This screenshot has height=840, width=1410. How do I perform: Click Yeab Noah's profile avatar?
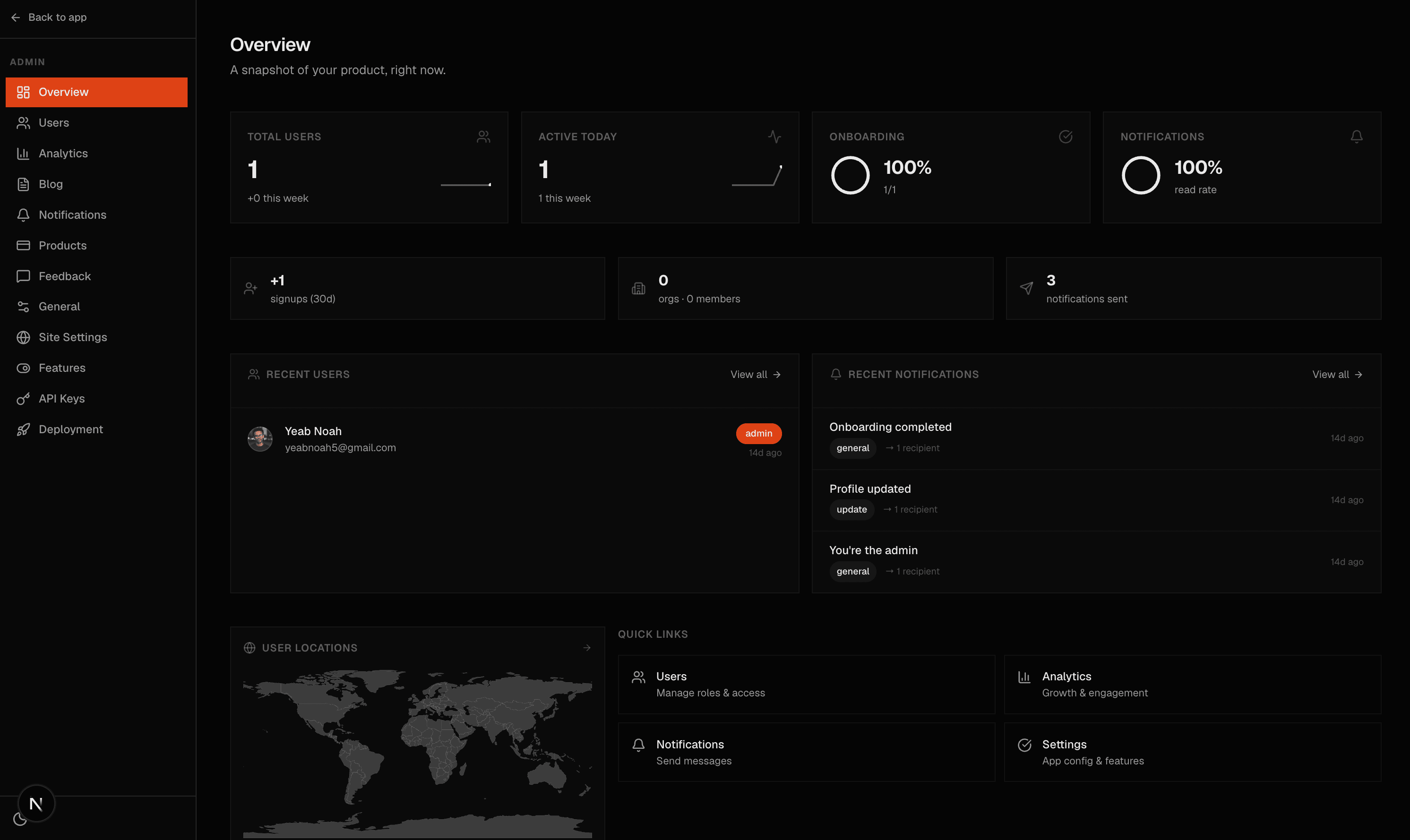coord(260,439)
